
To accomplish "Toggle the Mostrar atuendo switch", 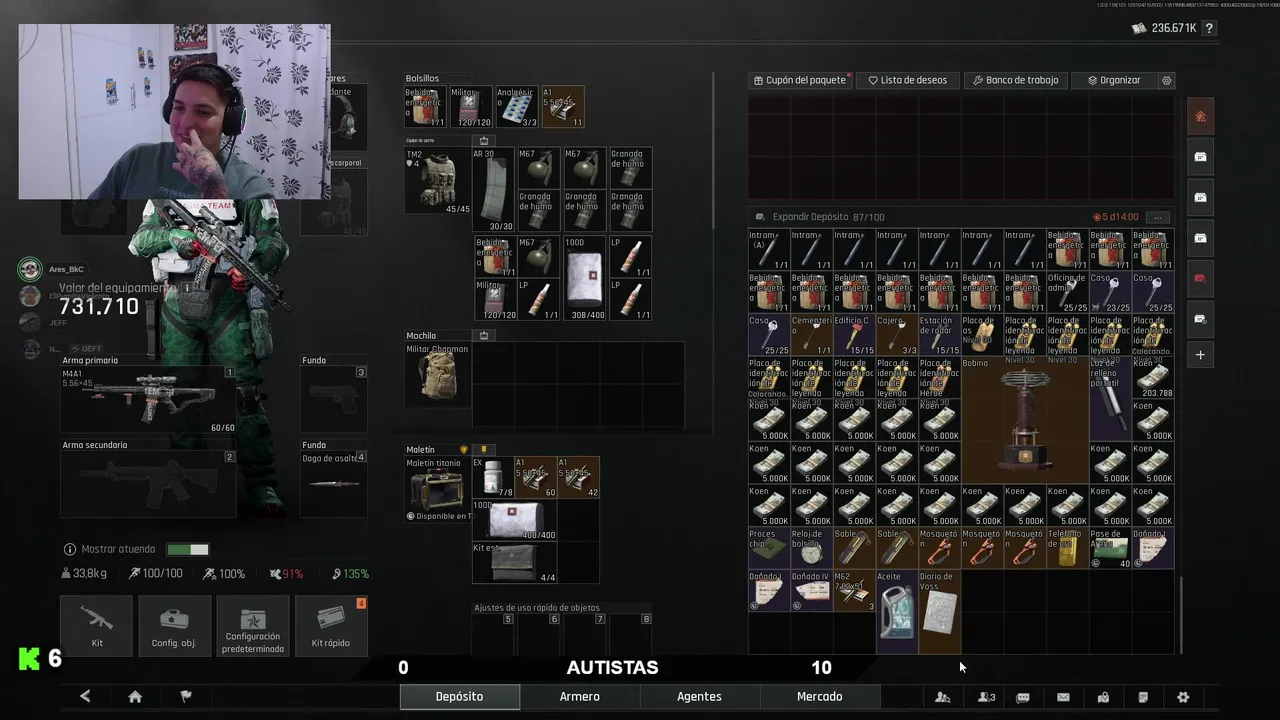I will [188, 549].
